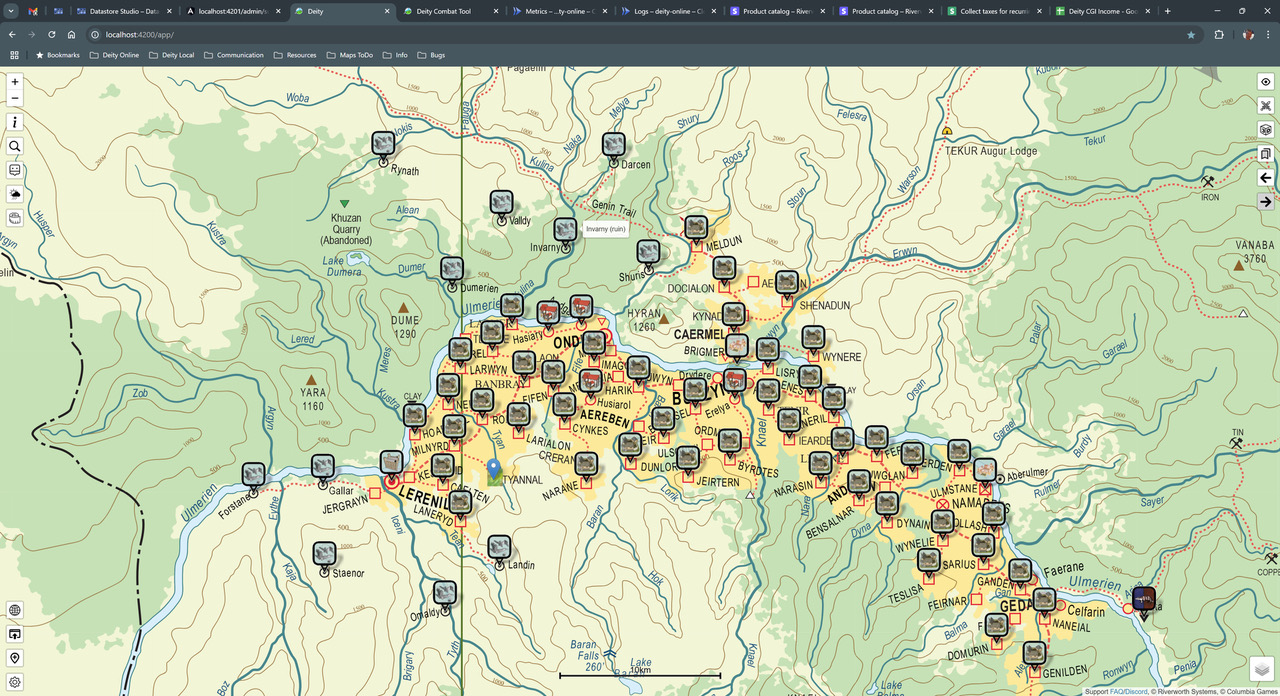Click the documents copy icon in right toolbar
Viewport: 1280px width, 696px height.
[1265, 154]
